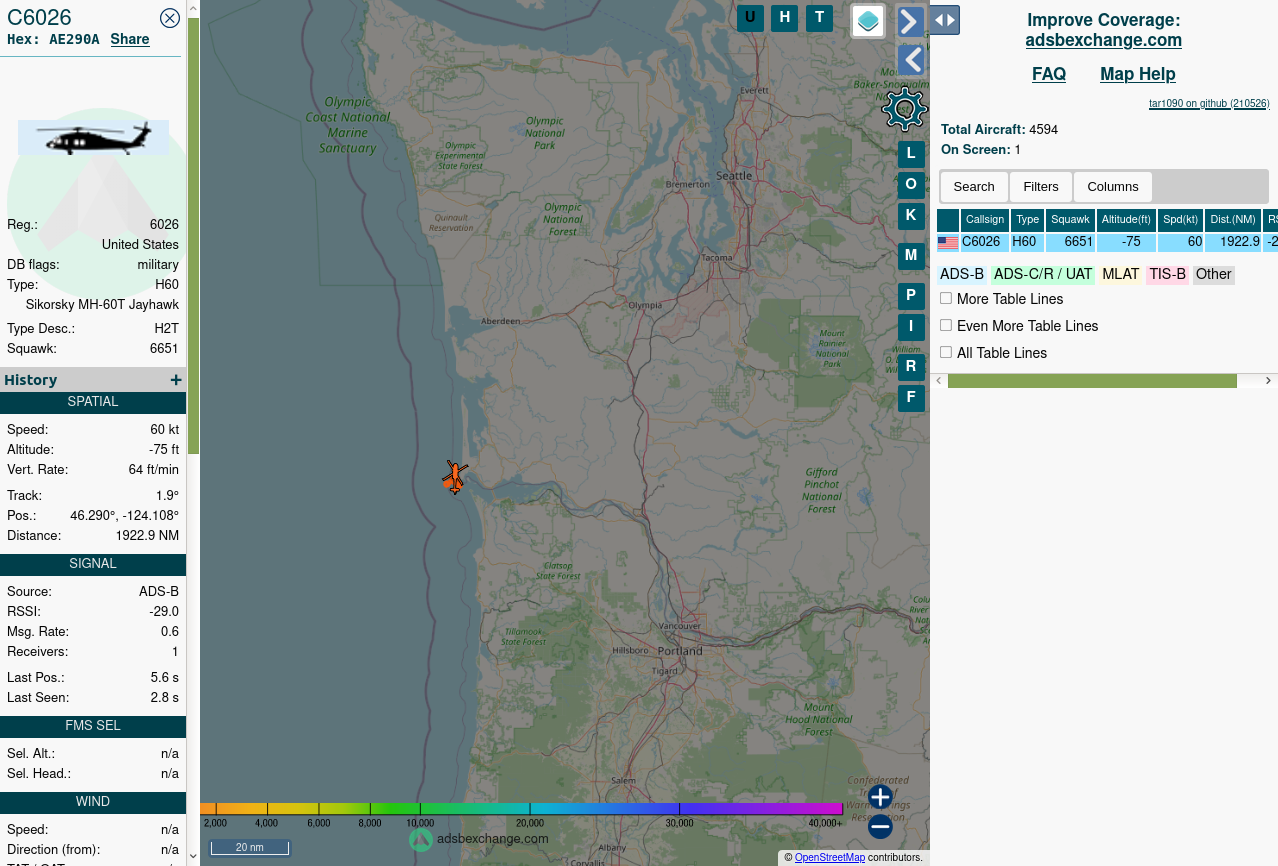Image resolution: width=1278 pixels, height=866 pixels.
Task: Select the orange helicopter icon on map
Action: pos(455,477)
